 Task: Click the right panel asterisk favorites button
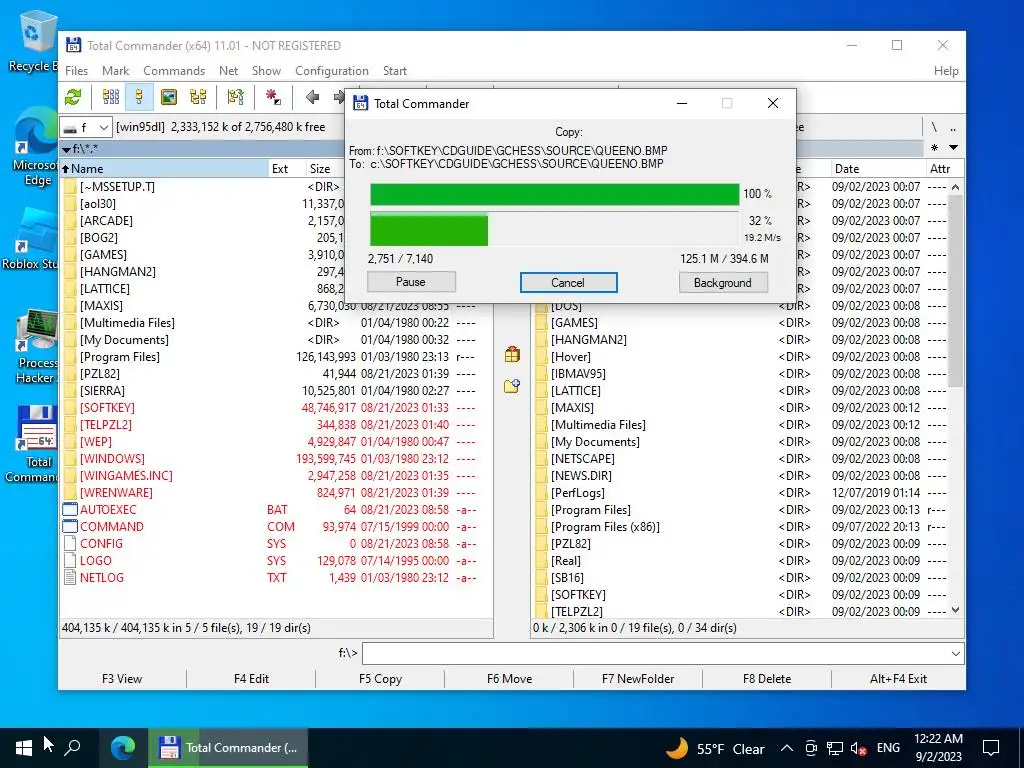pyautogui.click(x=935, y=148)
